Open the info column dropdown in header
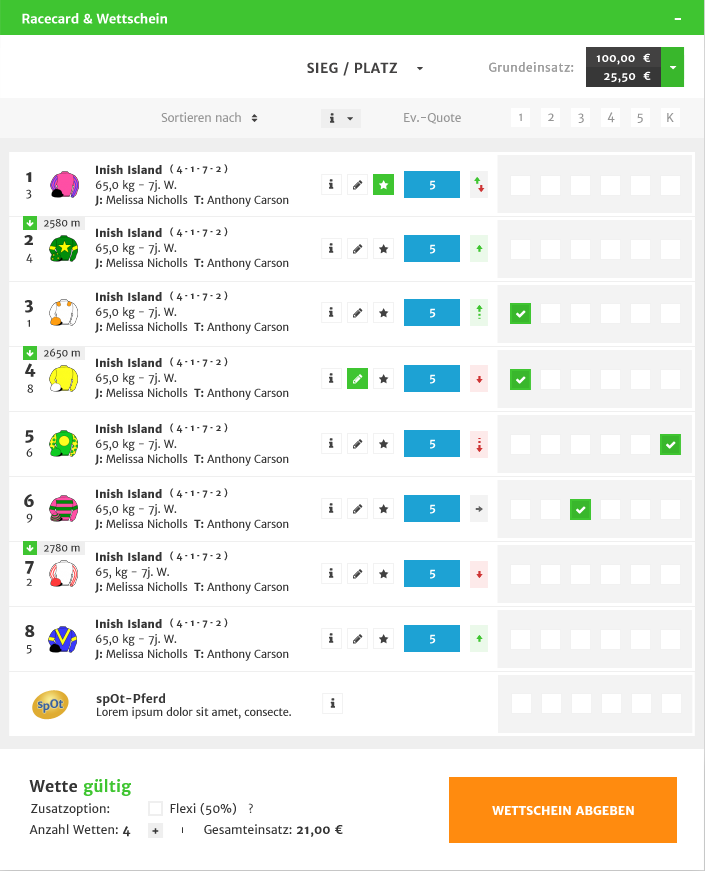Viewport: 705px width, 871px height. (341, 118)
